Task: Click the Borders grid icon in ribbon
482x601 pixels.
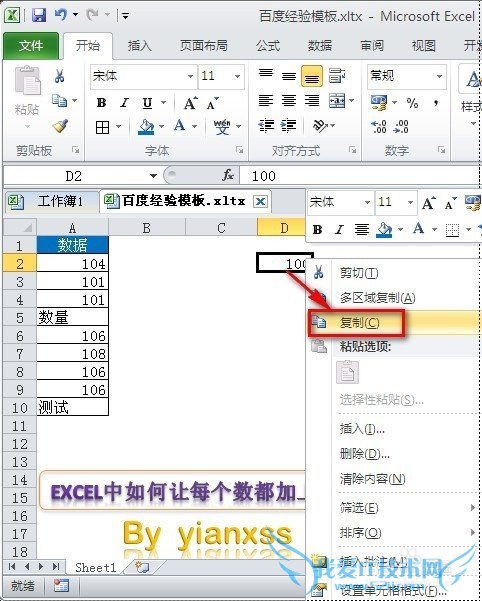Action: coord(102,127)
